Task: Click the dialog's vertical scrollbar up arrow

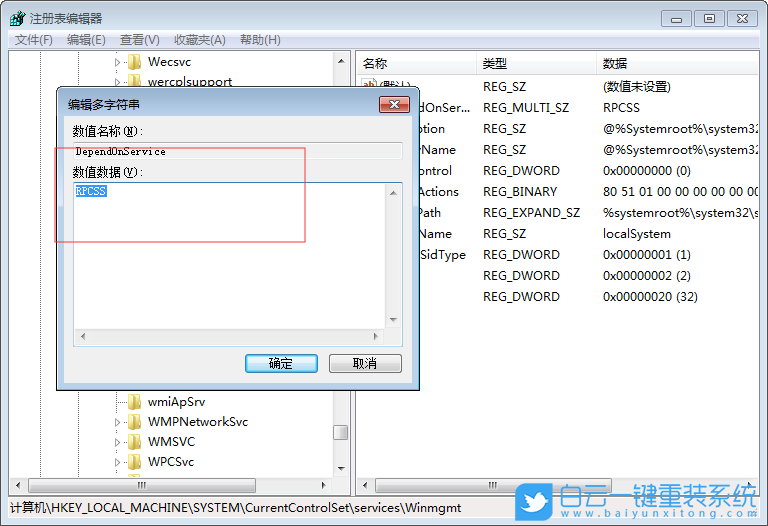Action: [393, 193]
